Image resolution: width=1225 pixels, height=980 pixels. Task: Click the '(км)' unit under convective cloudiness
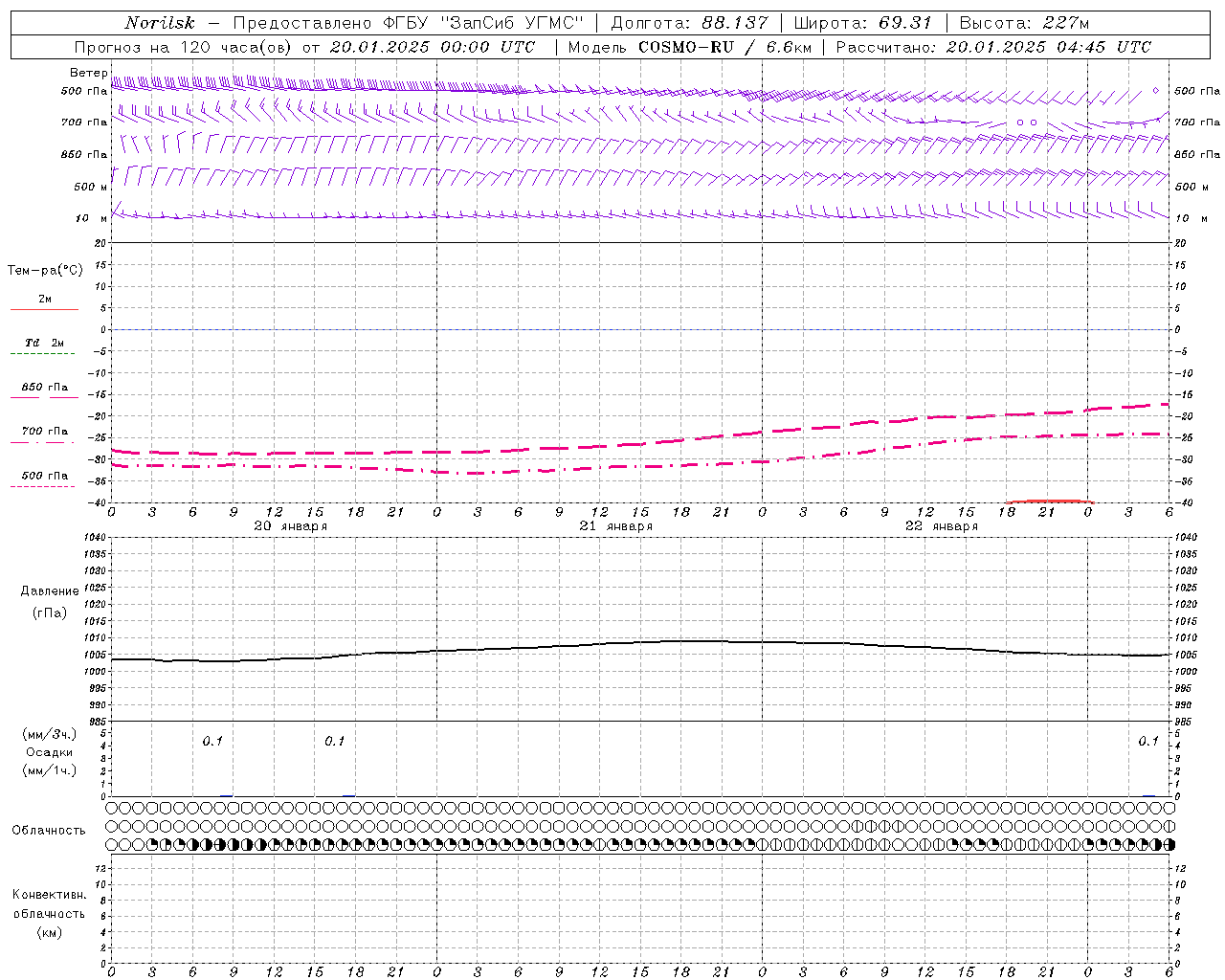tap(49, 932)
